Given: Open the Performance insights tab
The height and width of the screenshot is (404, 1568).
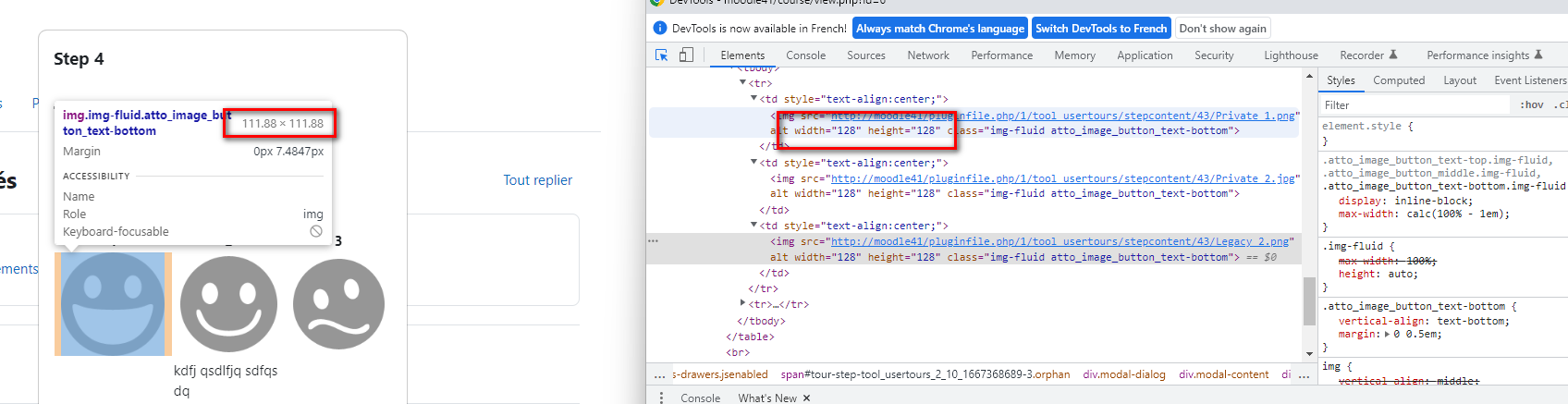Looking at the screenshot, I should pyautogui.click(x=1484, y=55).
